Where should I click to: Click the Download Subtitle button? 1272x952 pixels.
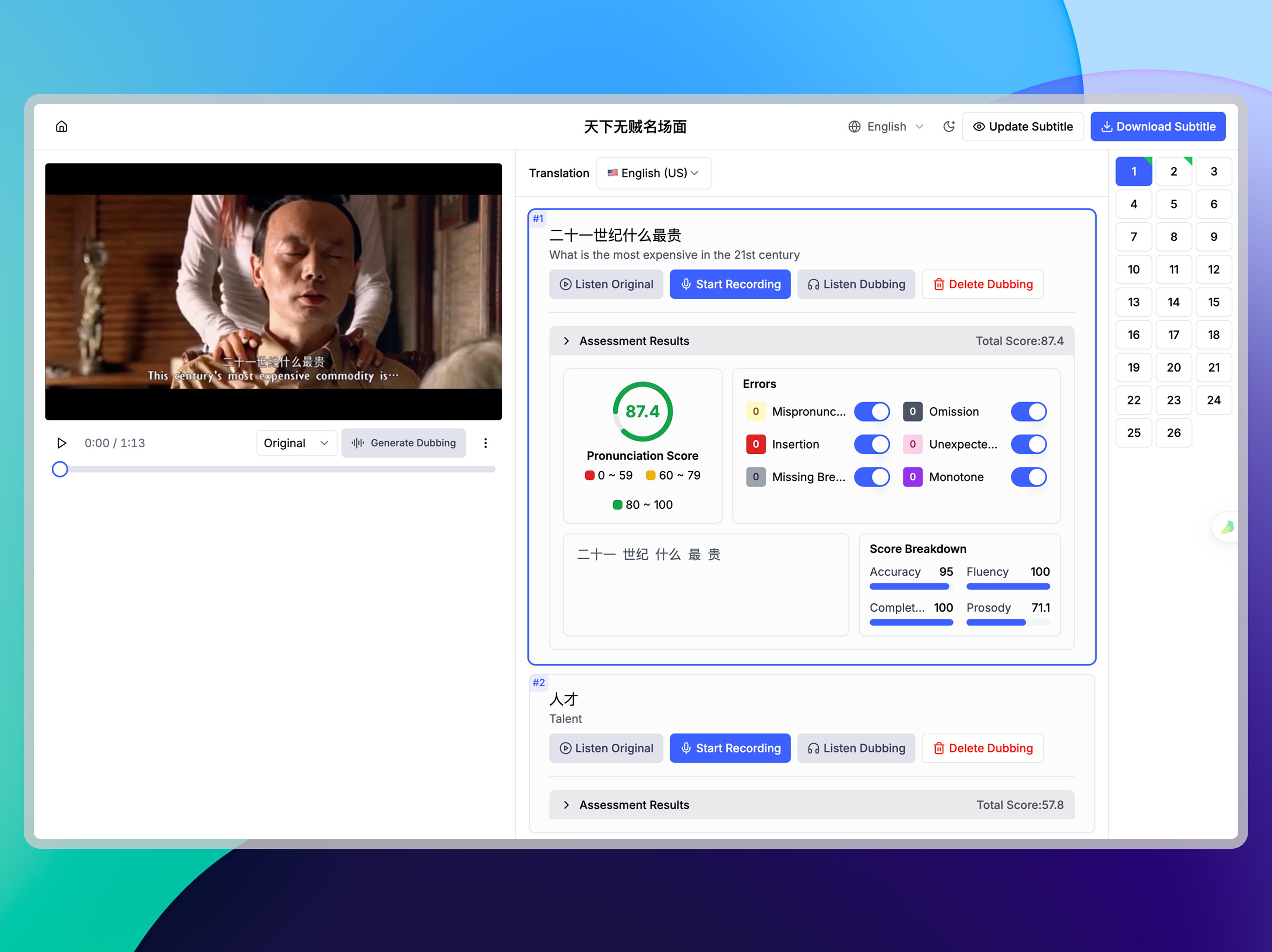pos(1158,126)
